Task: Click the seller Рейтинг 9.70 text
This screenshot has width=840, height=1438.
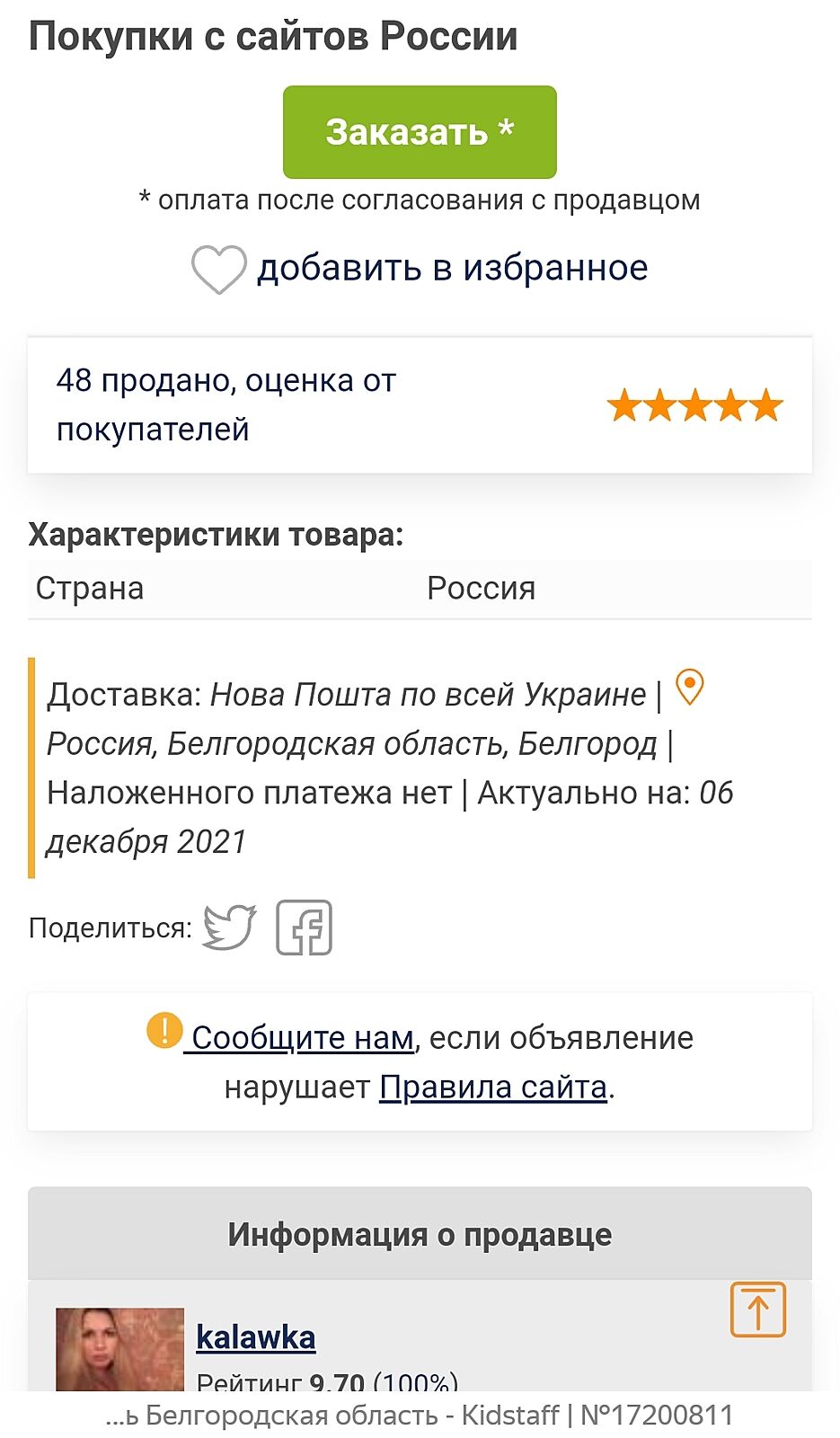Action: coord(327,1382)
